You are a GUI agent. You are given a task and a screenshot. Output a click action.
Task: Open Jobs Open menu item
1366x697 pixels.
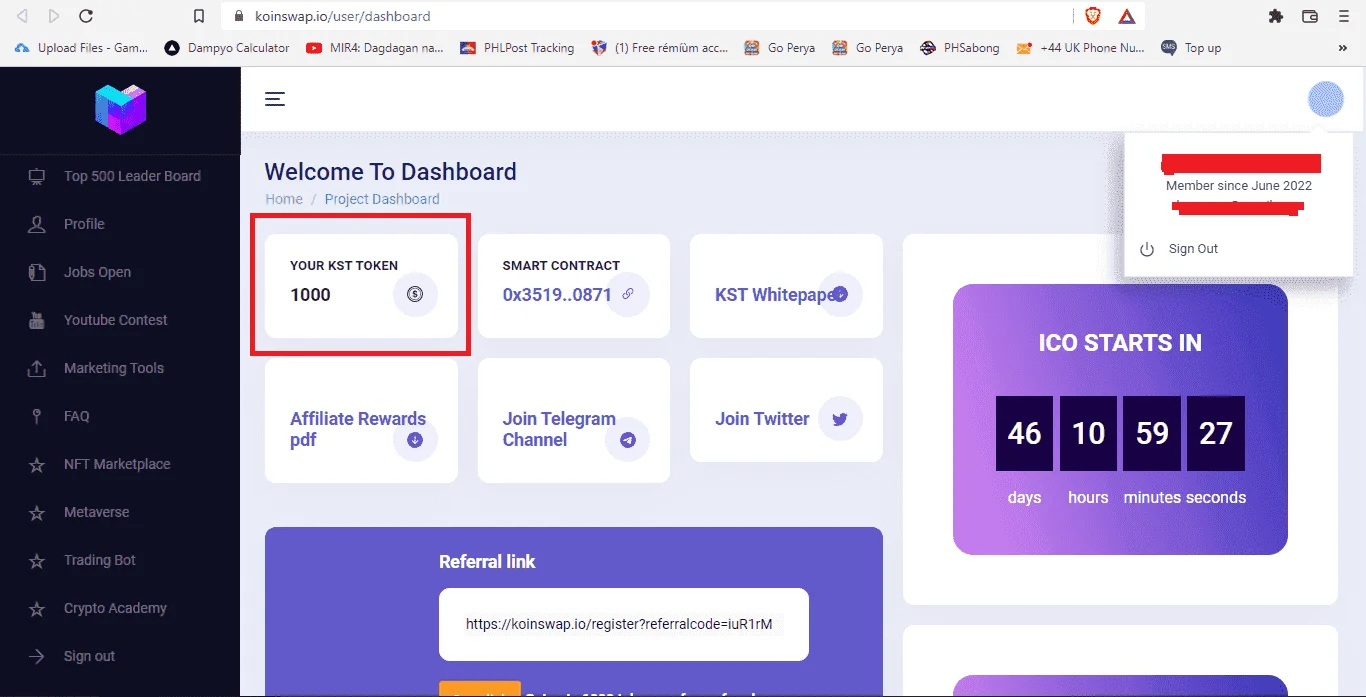tap(97, 272)
